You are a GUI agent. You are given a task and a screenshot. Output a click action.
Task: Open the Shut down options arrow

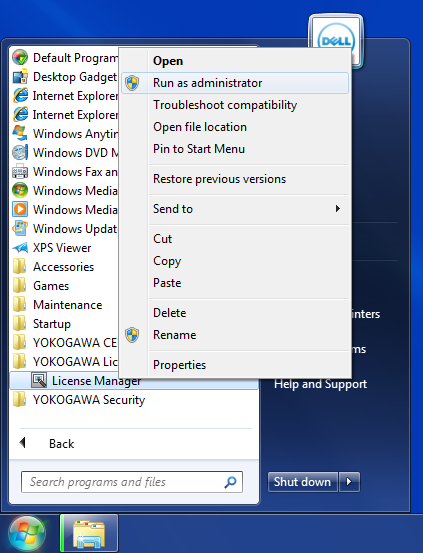349,482
